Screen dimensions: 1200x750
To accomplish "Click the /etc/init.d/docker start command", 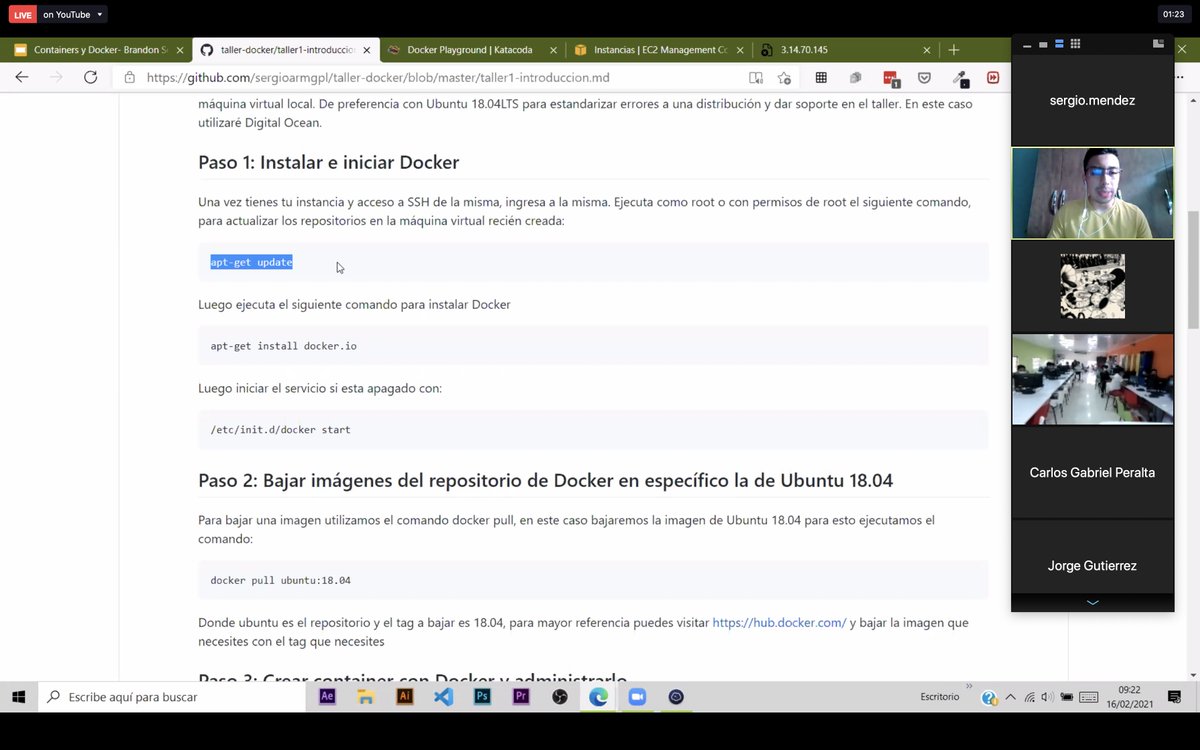I will click(280, 430).
